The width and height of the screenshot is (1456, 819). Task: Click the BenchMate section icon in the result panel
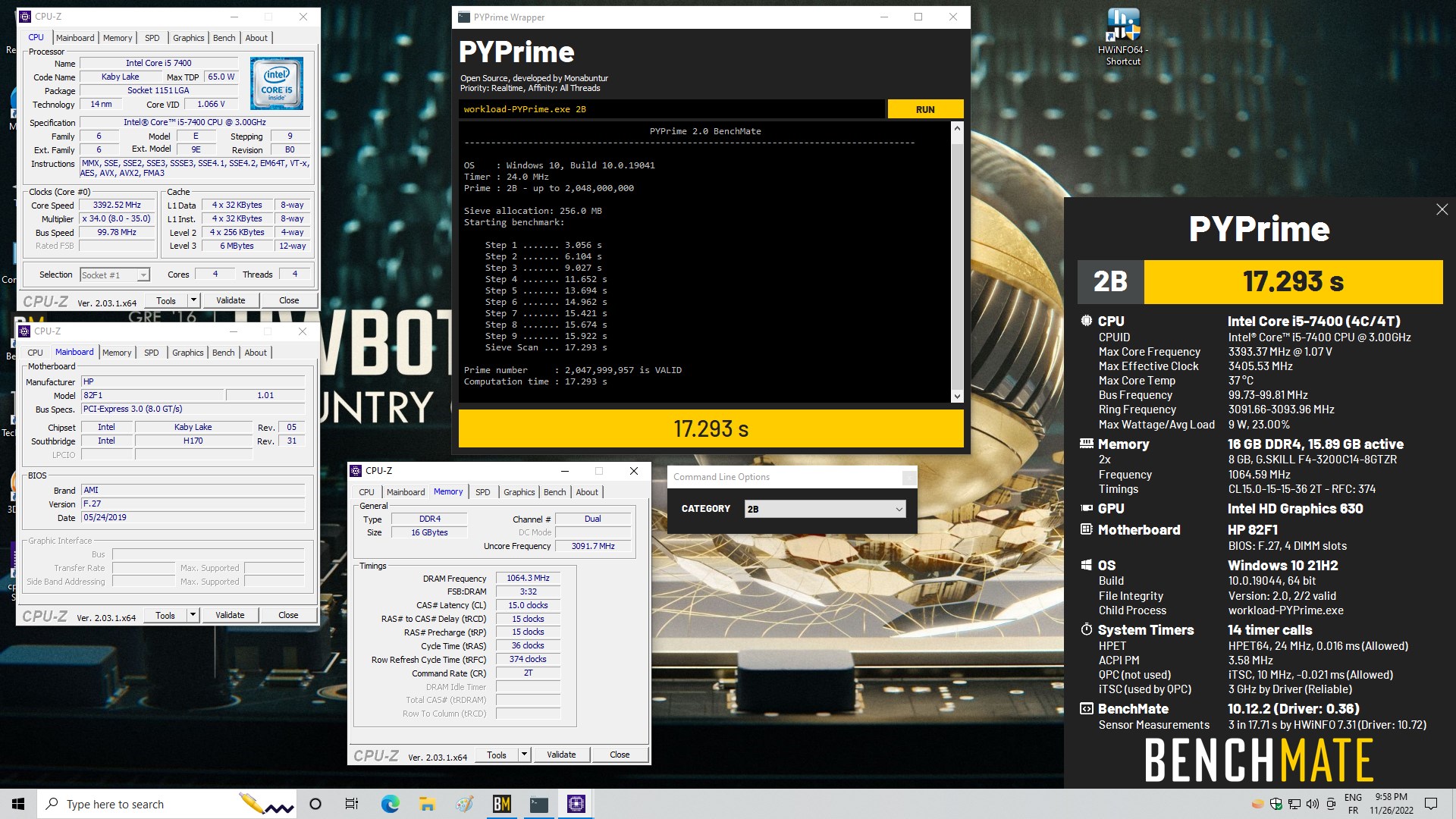1086,709
